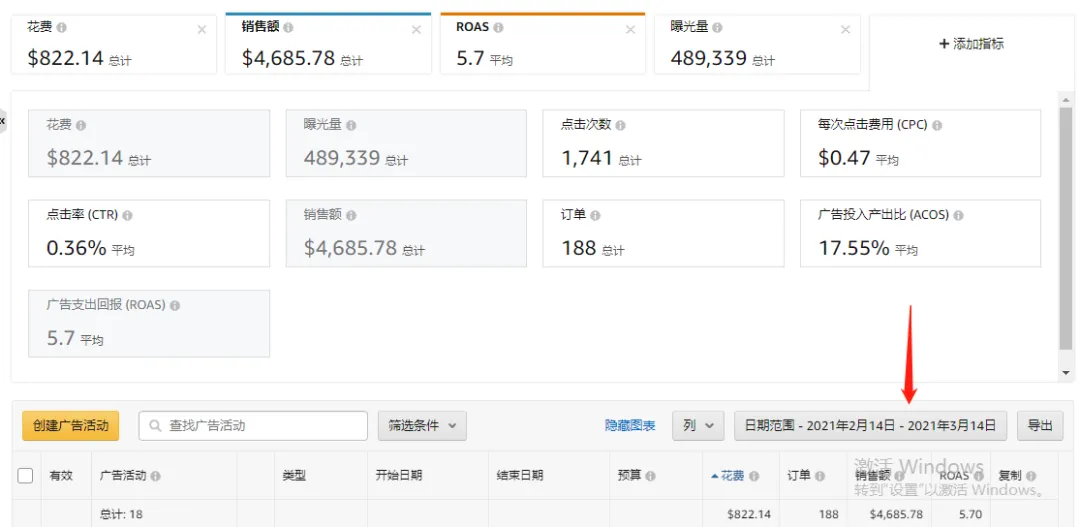Click info icon in 曝光量 metric card
Screen dimensions: 1080x527
351,126
